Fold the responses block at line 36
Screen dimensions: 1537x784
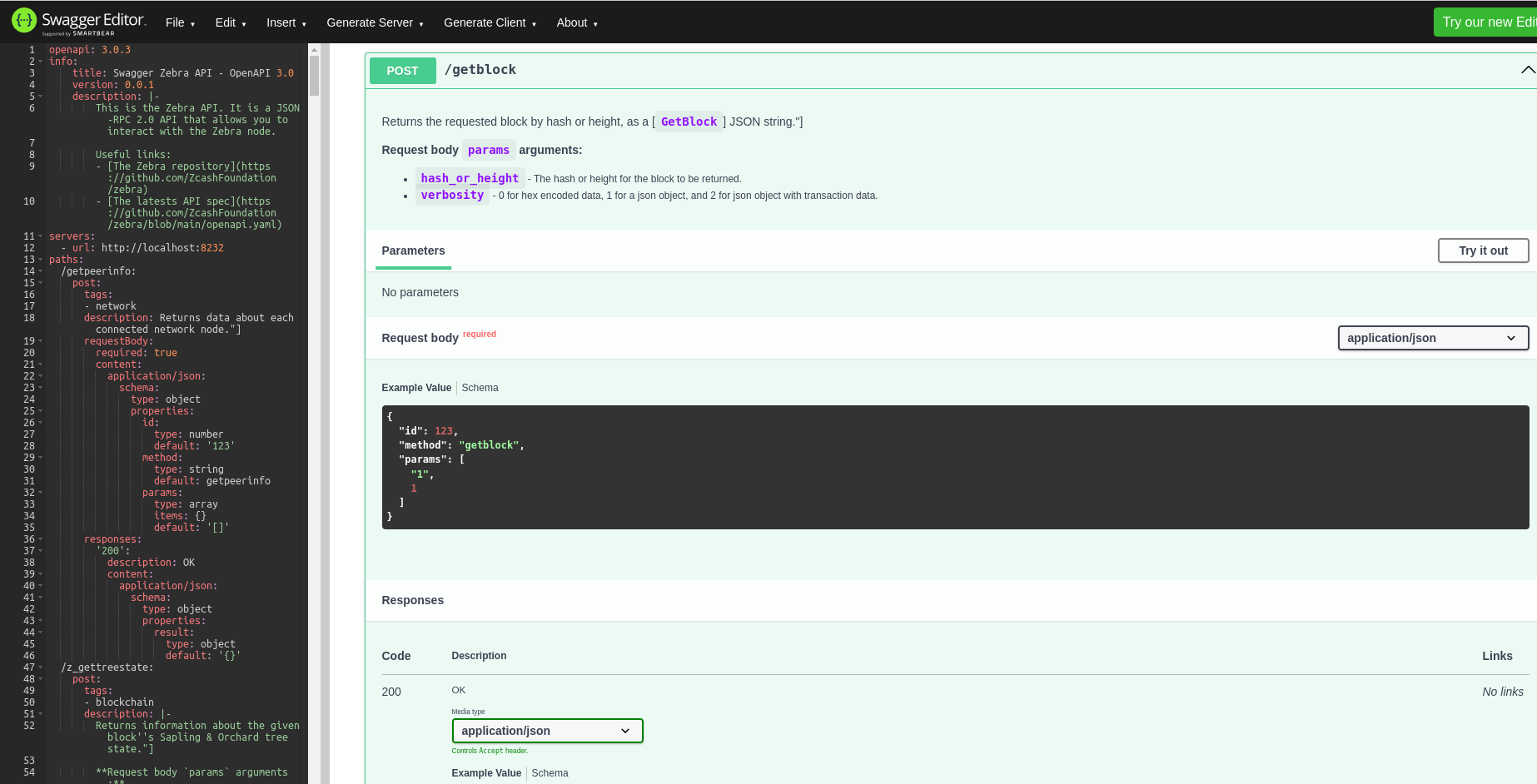tap(40, 539)
